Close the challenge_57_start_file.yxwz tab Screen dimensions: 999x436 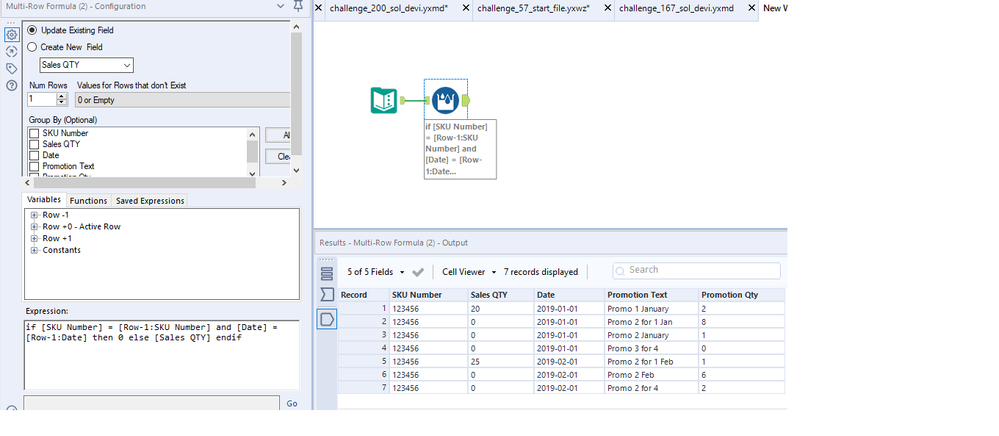(607, 8)
